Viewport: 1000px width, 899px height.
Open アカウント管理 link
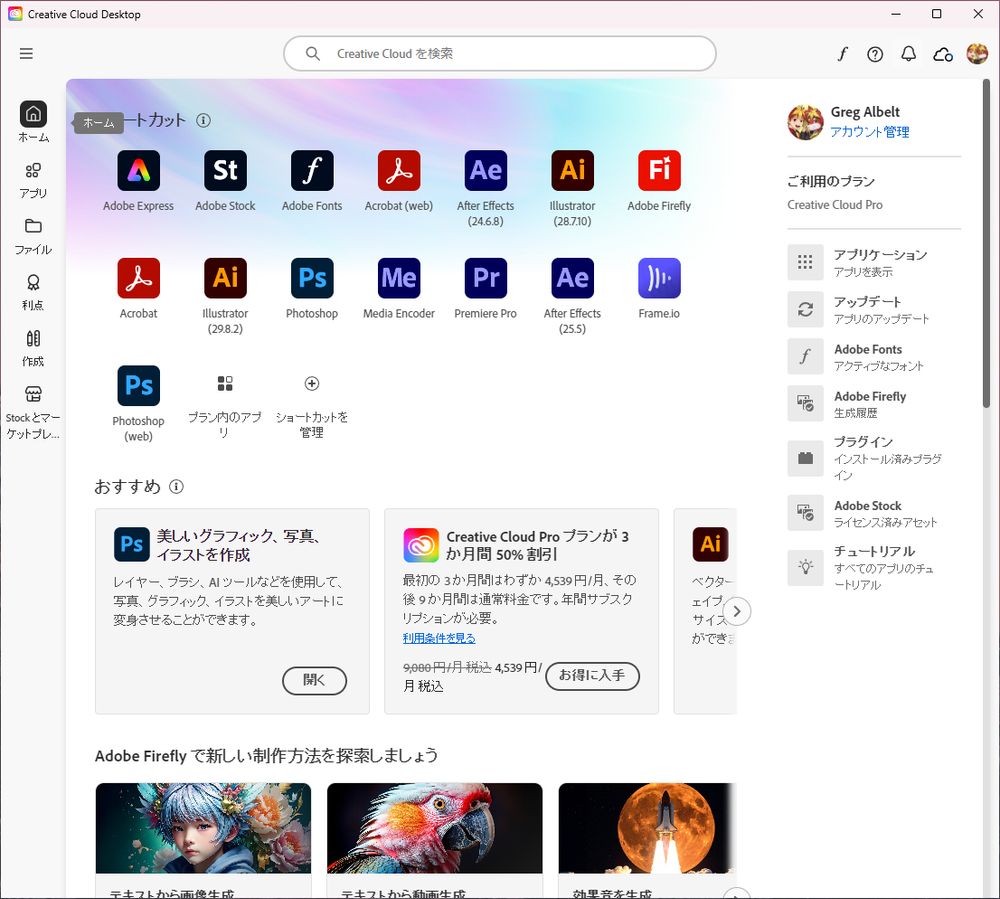870,132
